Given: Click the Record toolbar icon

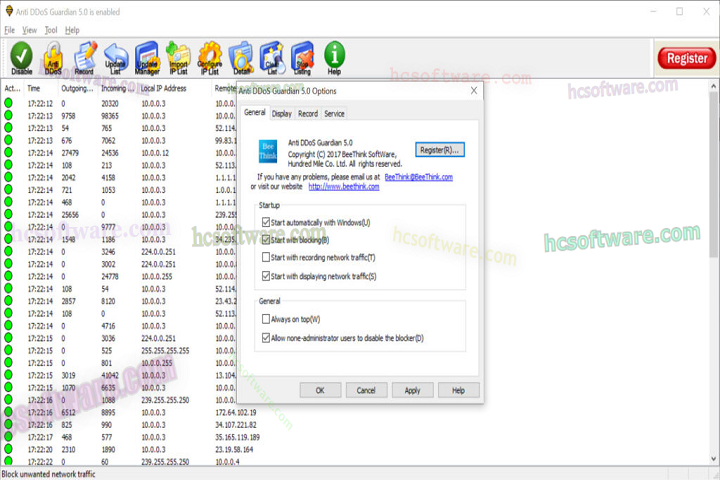Looking at the screenshot, I should pos(85,58).
